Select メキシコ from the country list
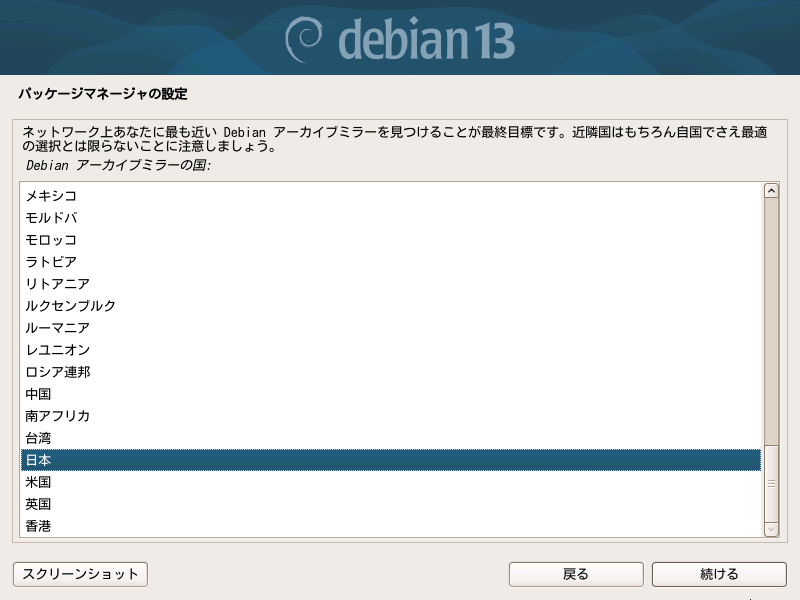The height and width of the screenshot is (600, 800). tap(391, 196)
